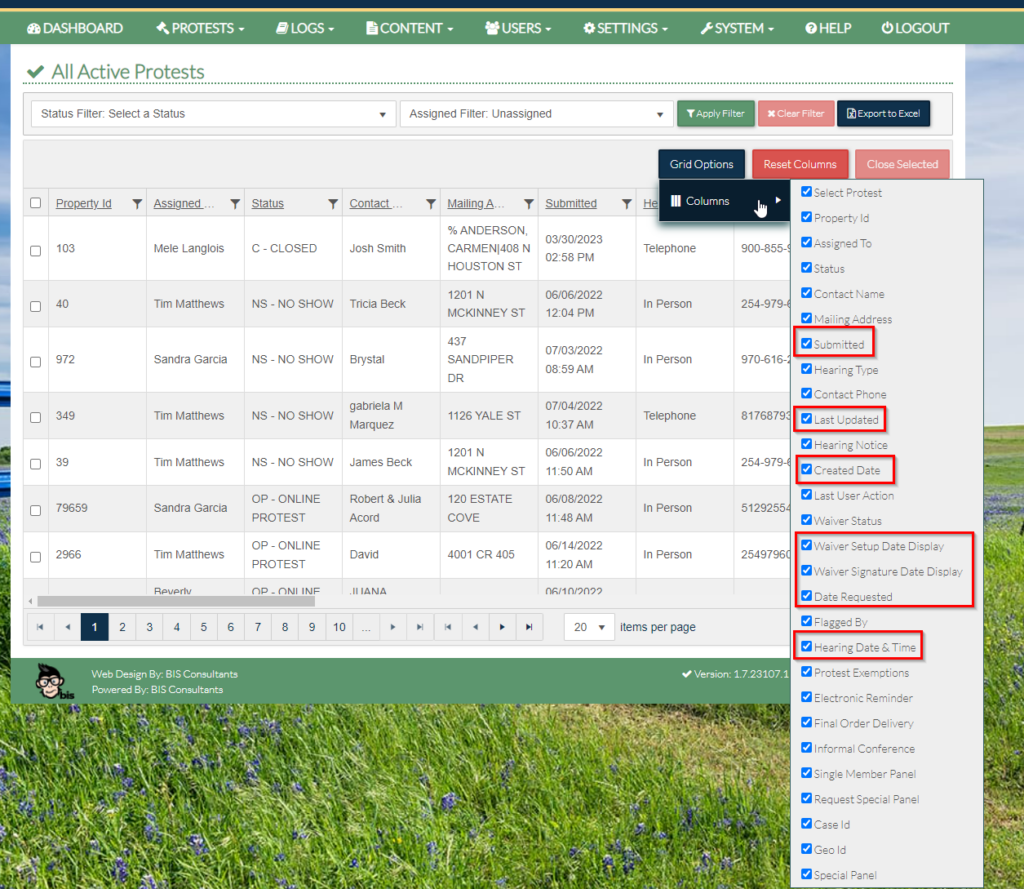This screenshot has height=889, width=1024.
Task: Open filter icon for Mailing Address column
Action: (528, 204)
